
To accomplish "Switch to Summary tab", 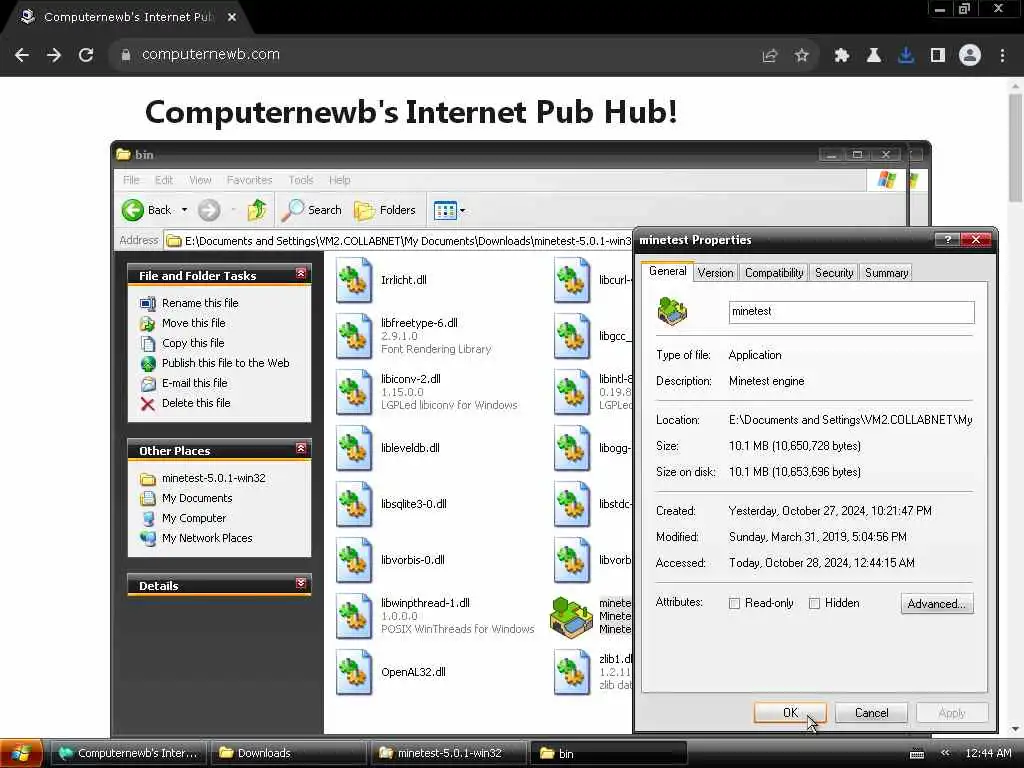I will point(886,273).
